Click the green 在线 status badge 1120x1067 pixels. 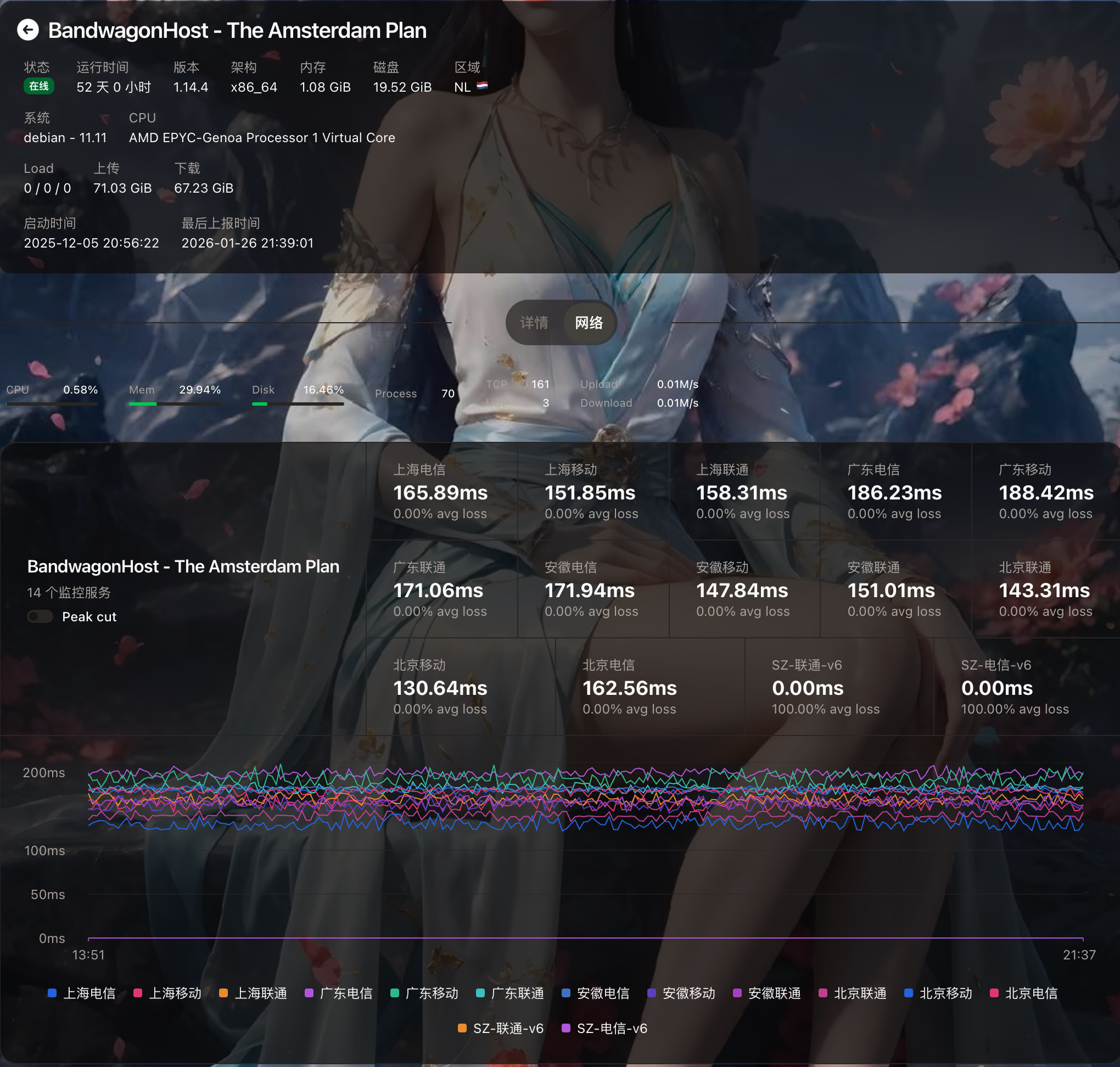point(38,86)
